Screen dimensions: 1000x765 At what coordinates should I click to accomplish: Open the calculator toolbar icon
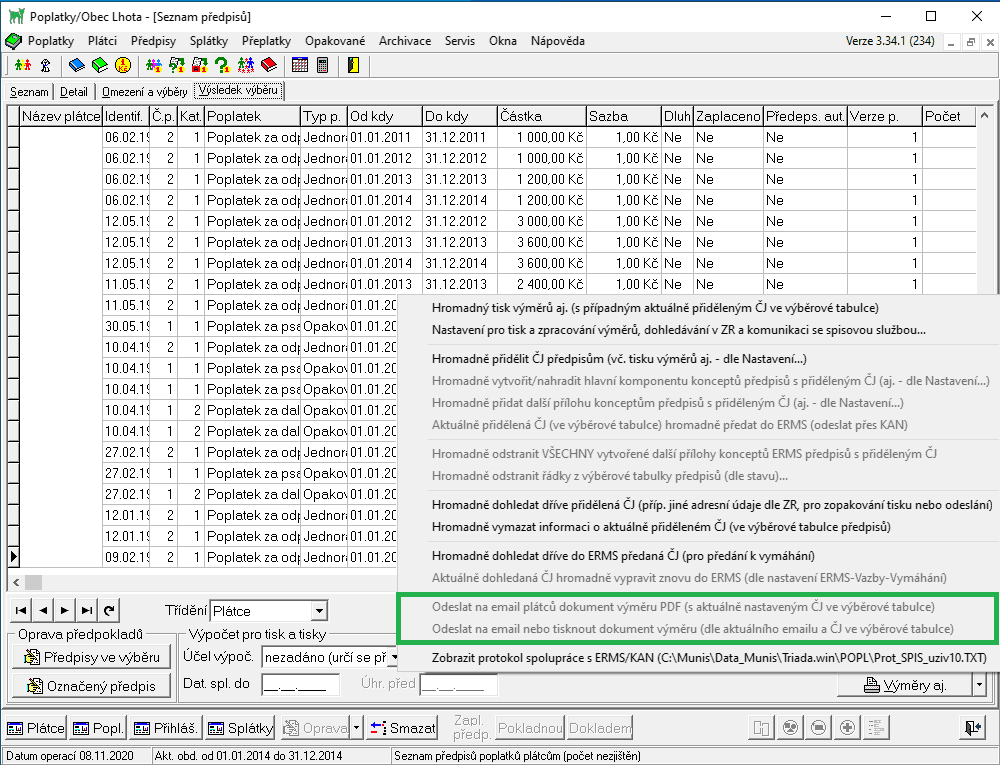pos(322,66)
